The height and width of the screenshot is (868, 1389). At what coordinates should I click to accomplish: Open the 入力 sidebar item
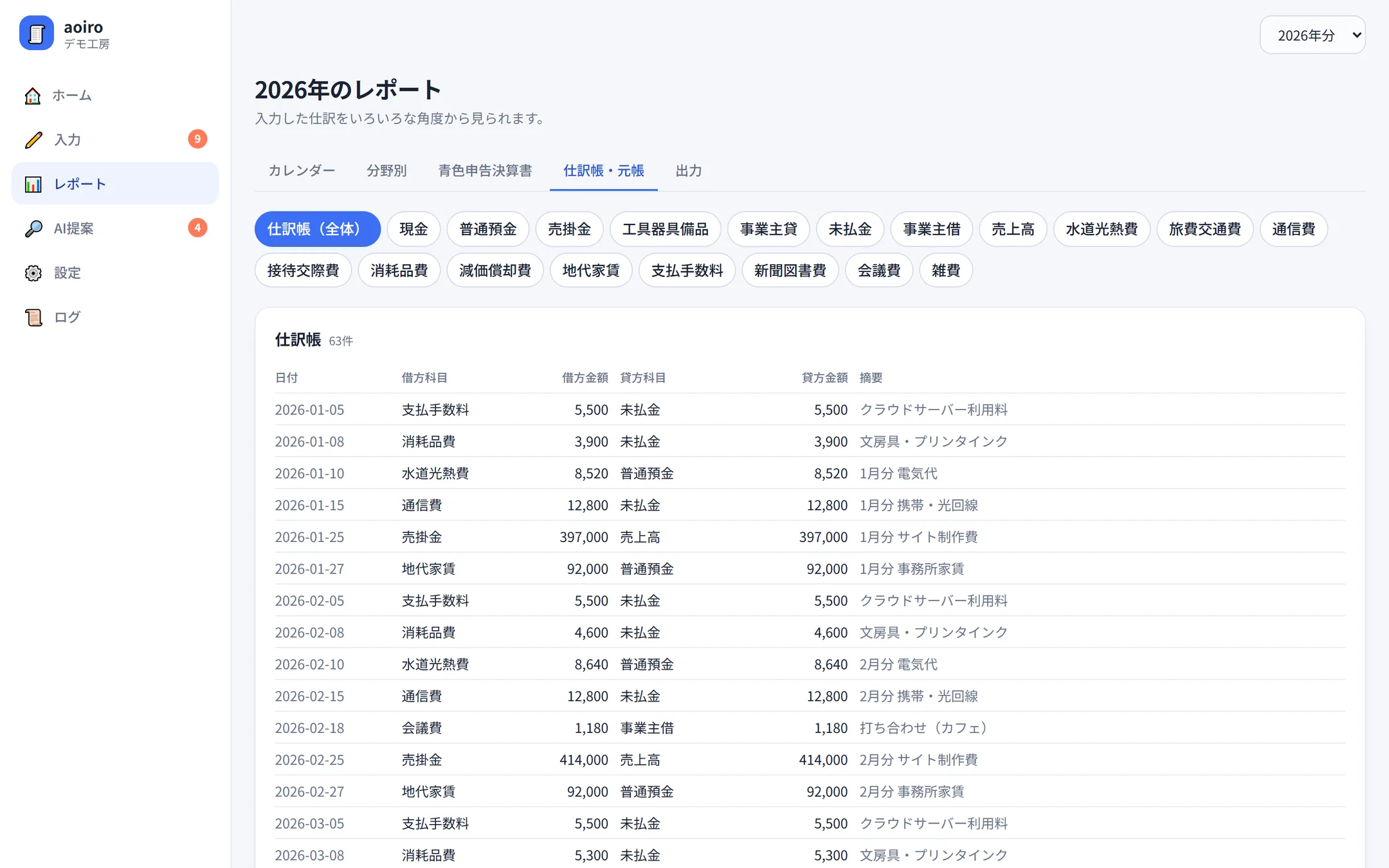(x=115, y=140)
